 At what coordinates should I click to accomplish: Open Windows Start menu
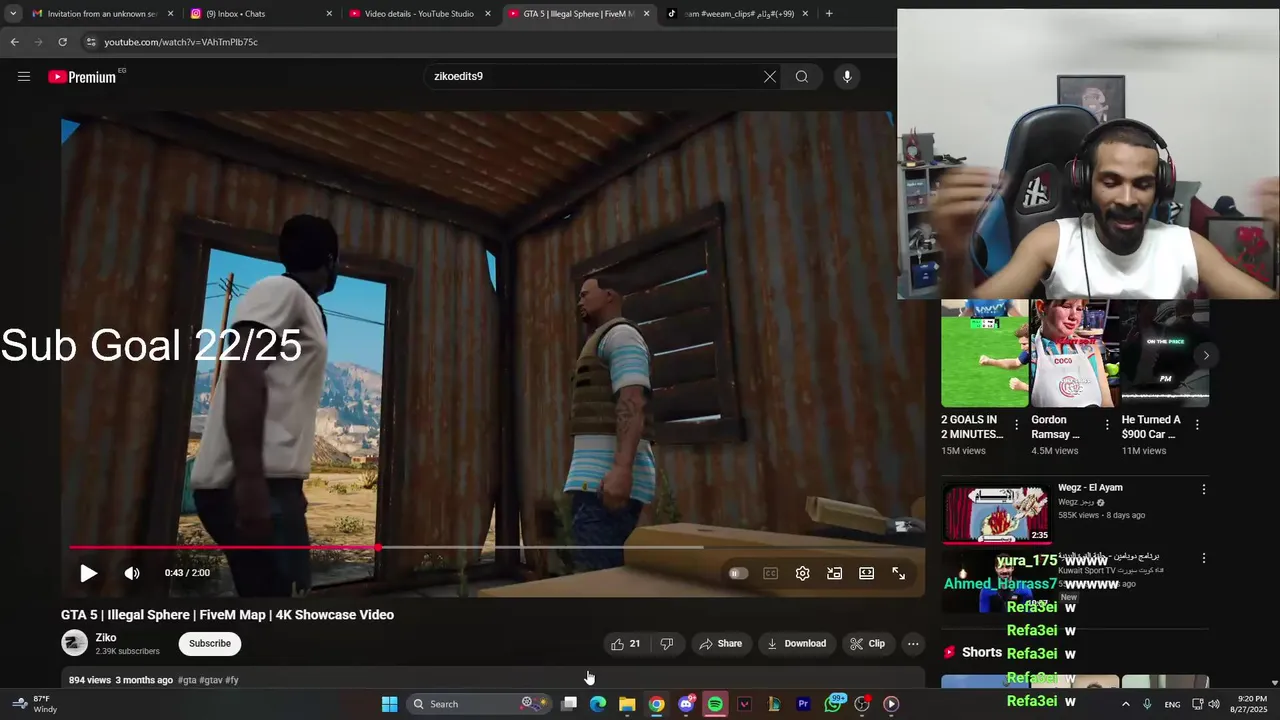(x=389, y=704)
